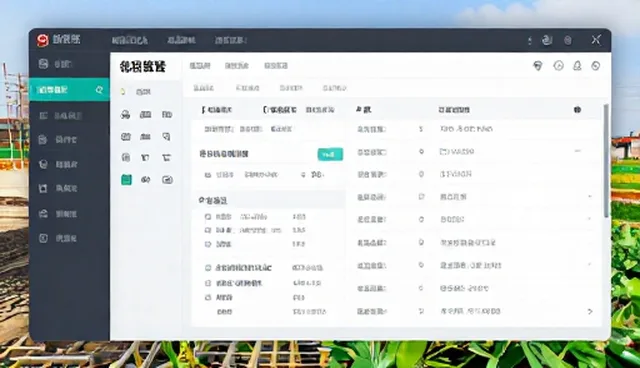Toggle the third circle checkbox under the grey section header
This screenshot has width=640, height=368.
point(208,244)
